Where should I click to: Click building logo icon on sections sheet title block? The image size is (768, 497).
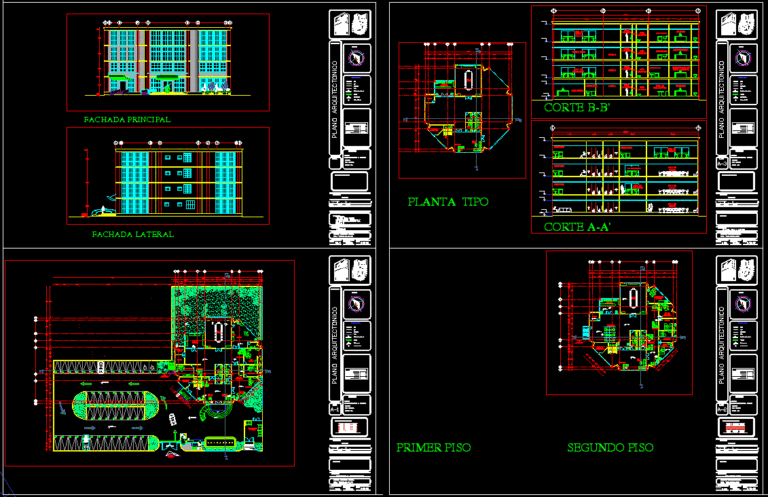pos(737,25)
